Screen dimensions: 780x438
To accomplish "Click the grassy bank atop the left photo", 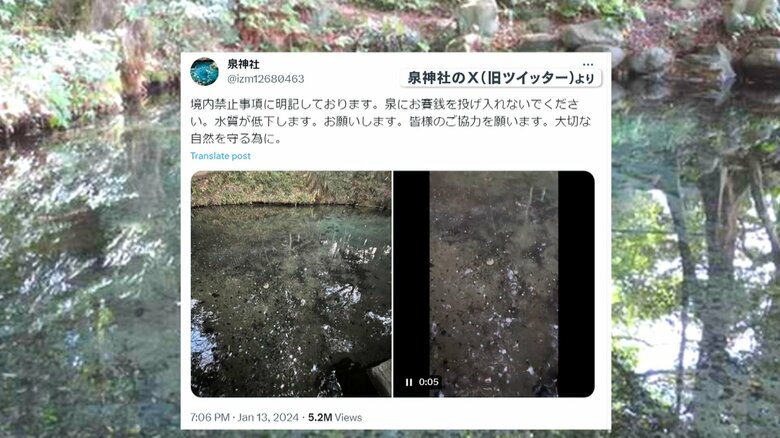I will pyautogui.click(x=291, y=188).
